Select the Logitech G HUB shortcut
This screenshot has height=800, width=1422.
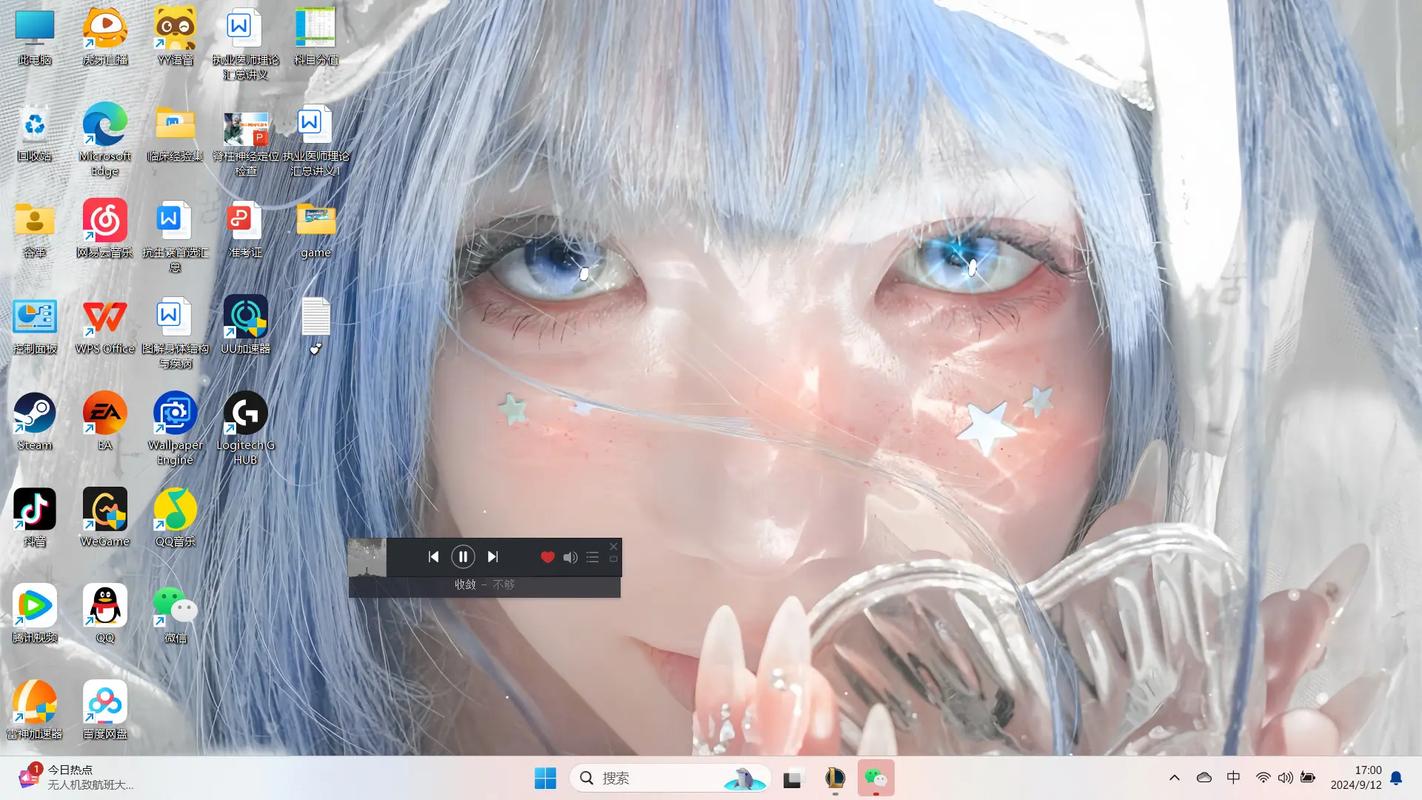[x=245, y=428]
